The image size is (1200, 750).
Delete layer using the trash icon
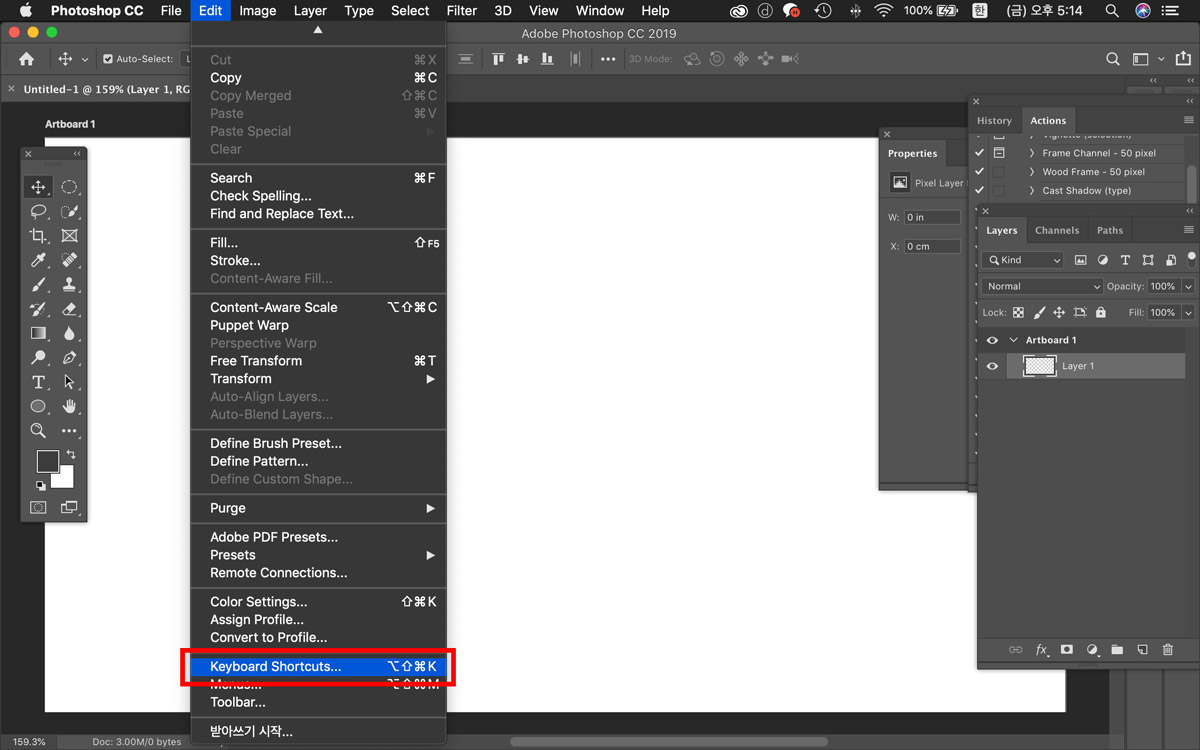point(1167,650)
